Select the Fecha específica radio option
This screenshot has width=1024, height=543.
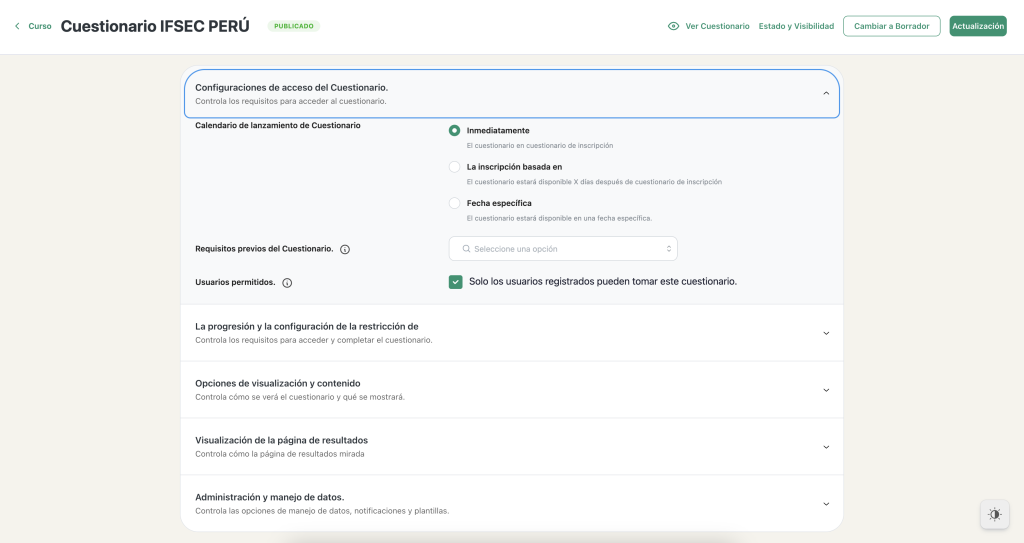point(455,203)
